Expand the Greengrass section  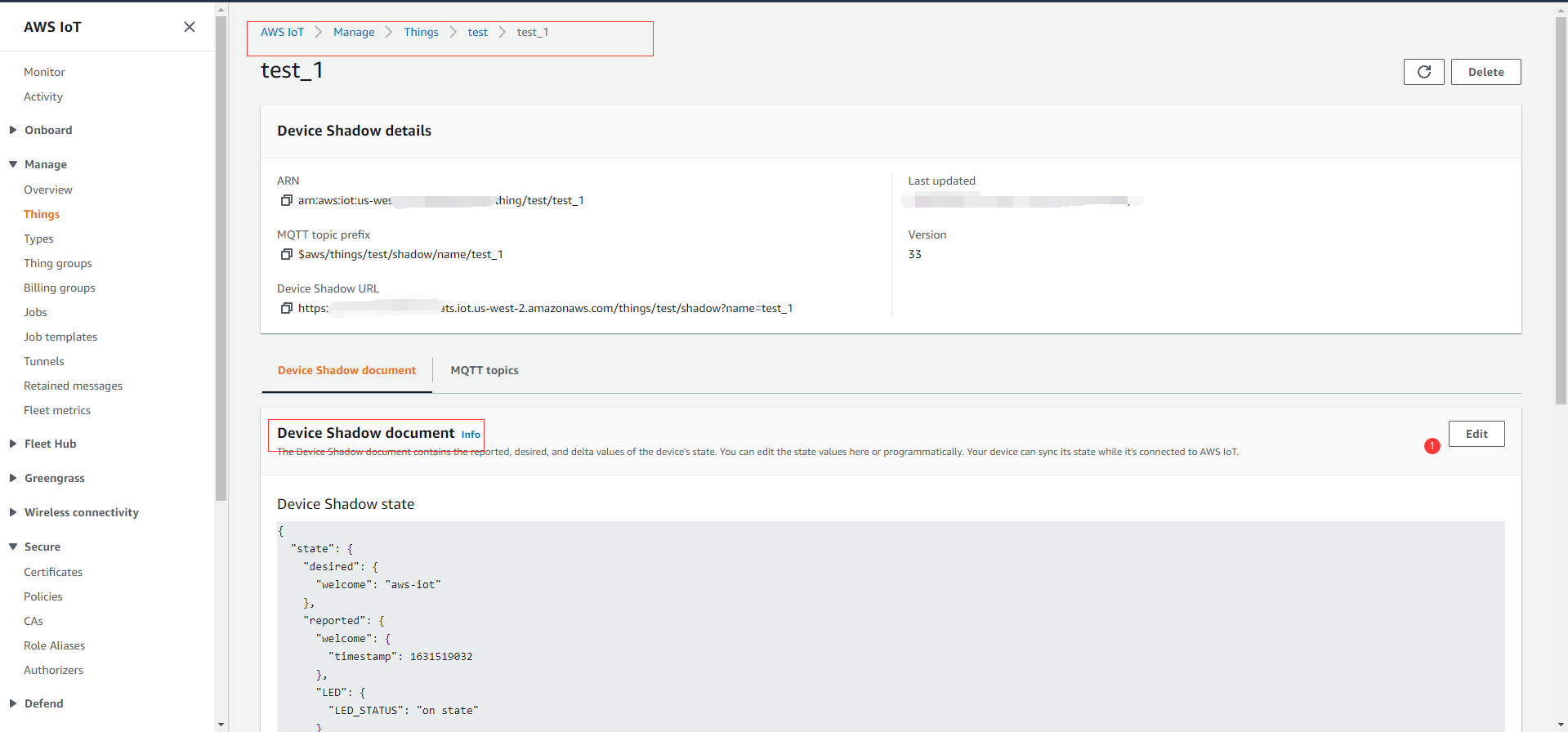point(13,478)
